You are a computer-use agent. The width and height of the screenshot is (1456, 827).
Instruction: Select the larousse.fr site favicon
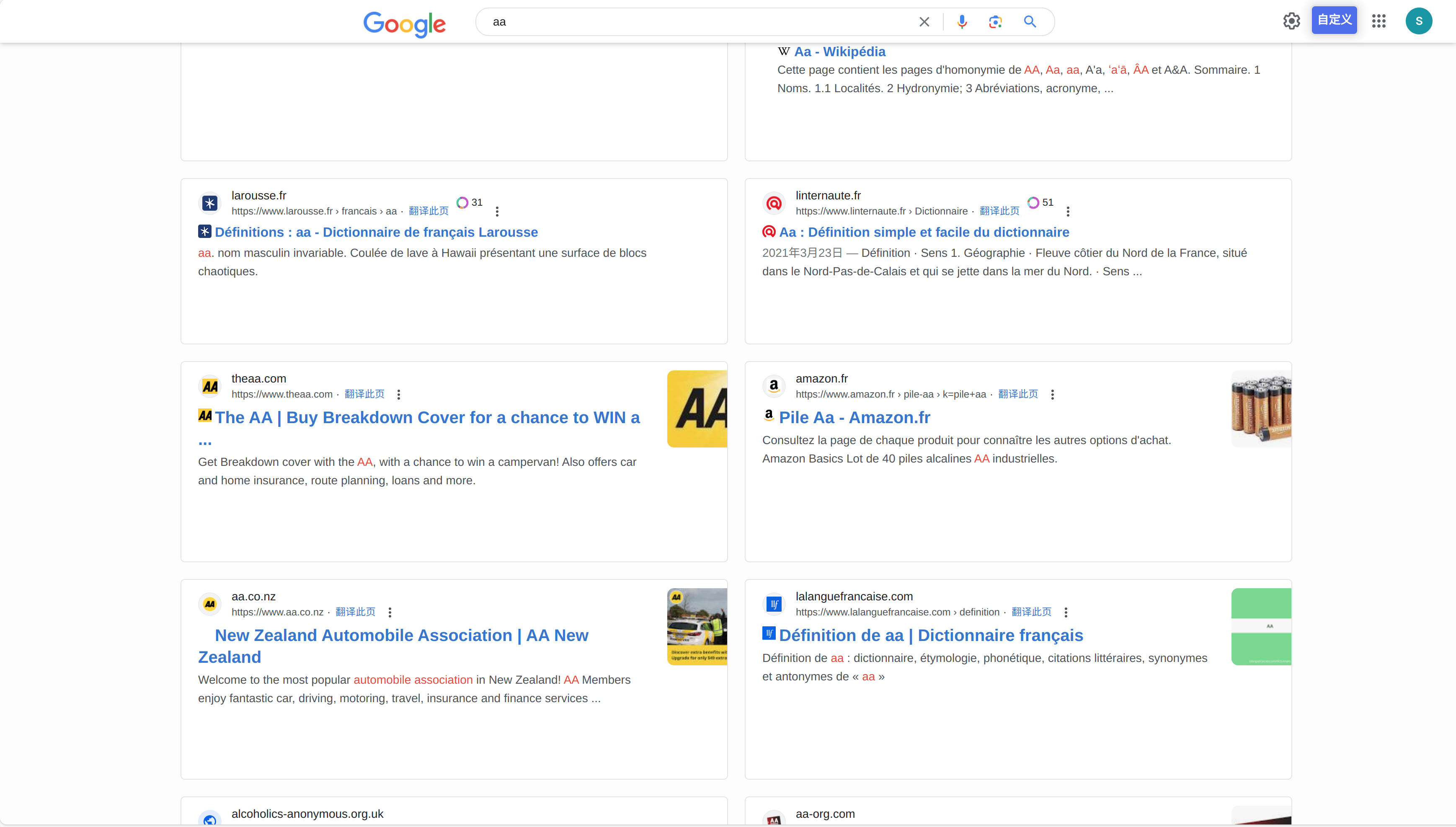[209, 203]
